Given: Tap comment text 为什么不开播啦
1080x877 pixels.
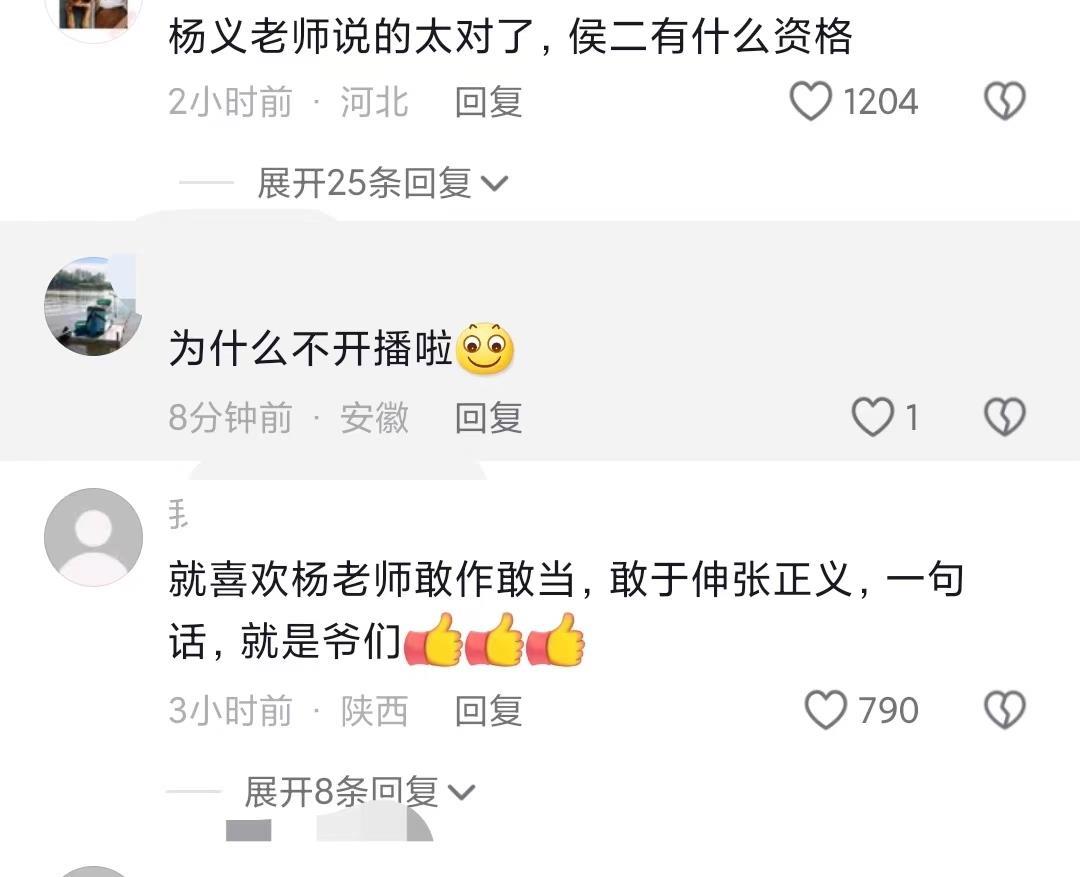Looking at the screenshot, I should coord(311,348).
